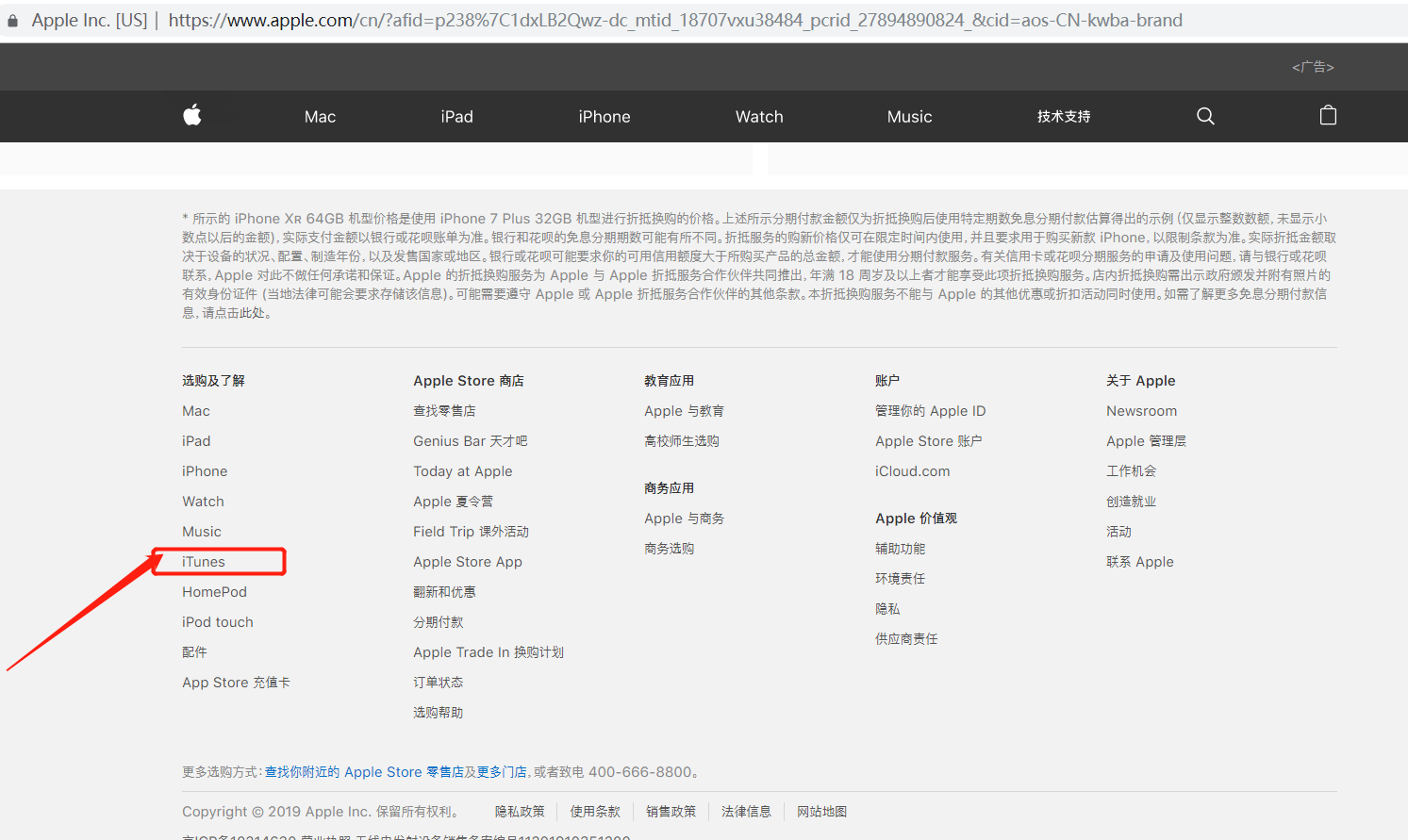This screenshot has height=840, width=1408.
Task: Click the lock icon in address bar
Action: [13, 21]
